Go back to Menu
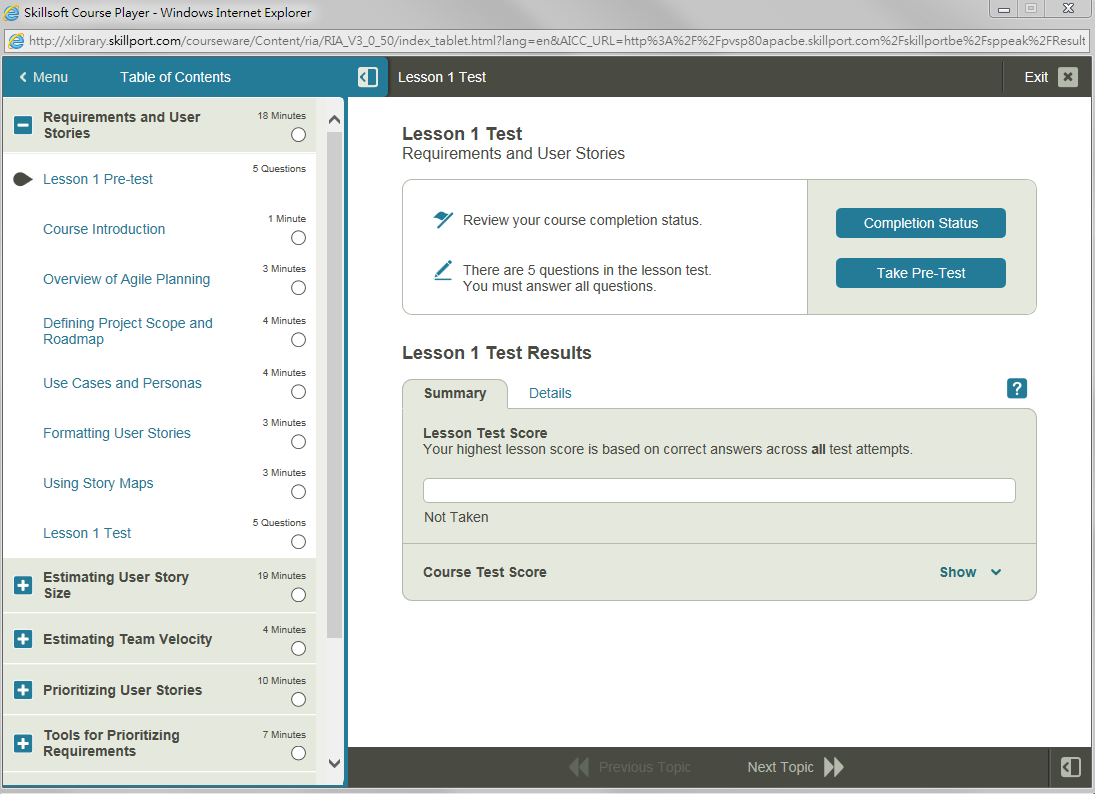This screenshot has width=1095, height=794. [44, 77]
